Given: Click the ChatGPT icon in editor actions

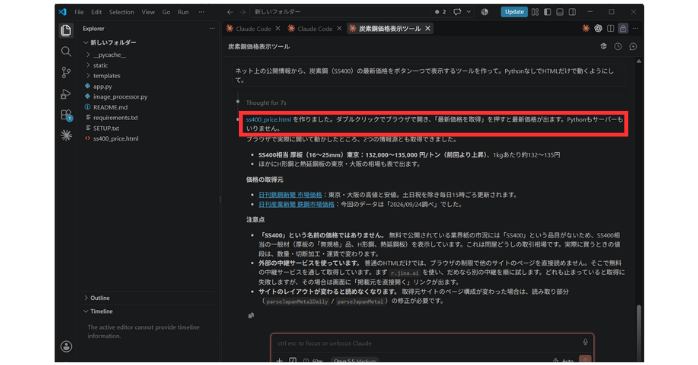Looking at the screenshot, I should (x=598, y=28).
